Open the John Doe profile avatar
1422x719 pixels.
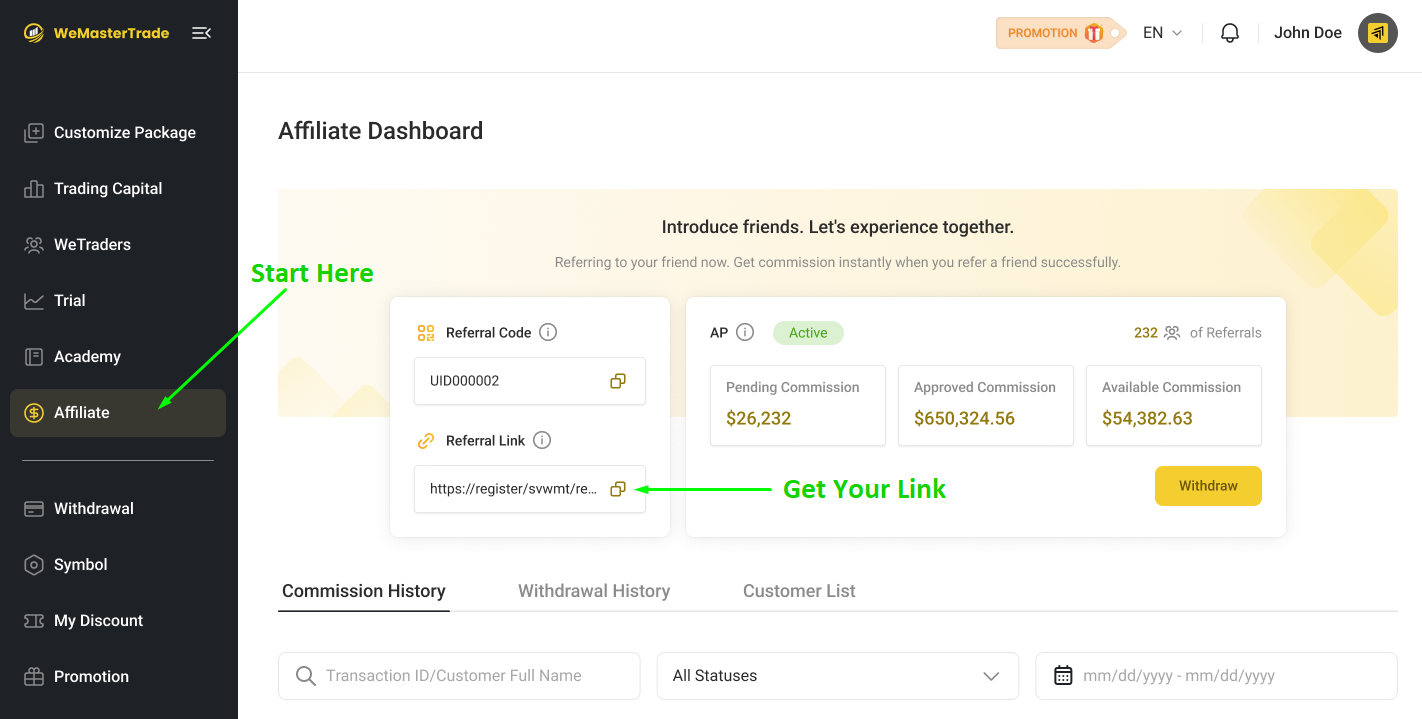pyautogui.click(x=1377, y=33)
